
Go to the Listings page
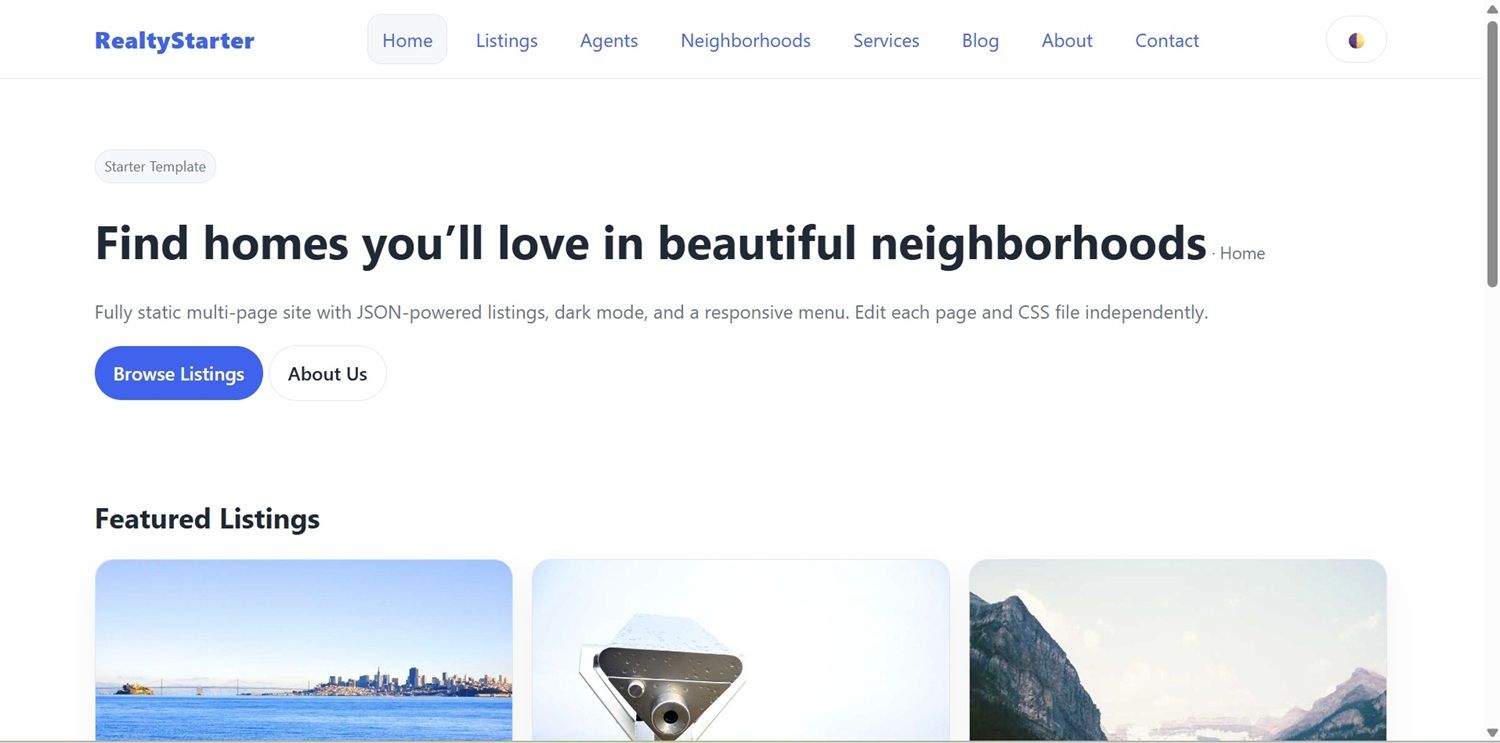[507, 40]
